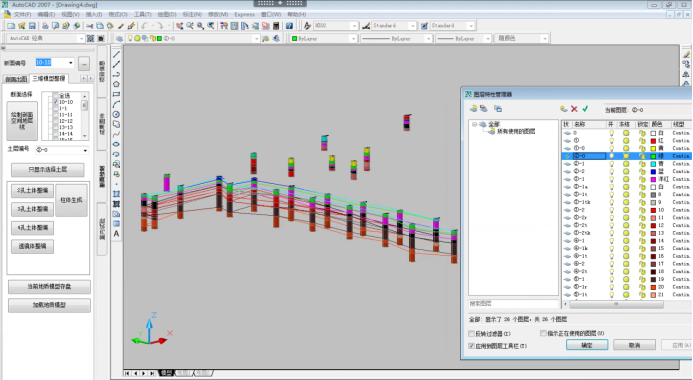Click the 柱体生成 button
Viewport: 693px width, 380px height.
click(x=71, y=200)
